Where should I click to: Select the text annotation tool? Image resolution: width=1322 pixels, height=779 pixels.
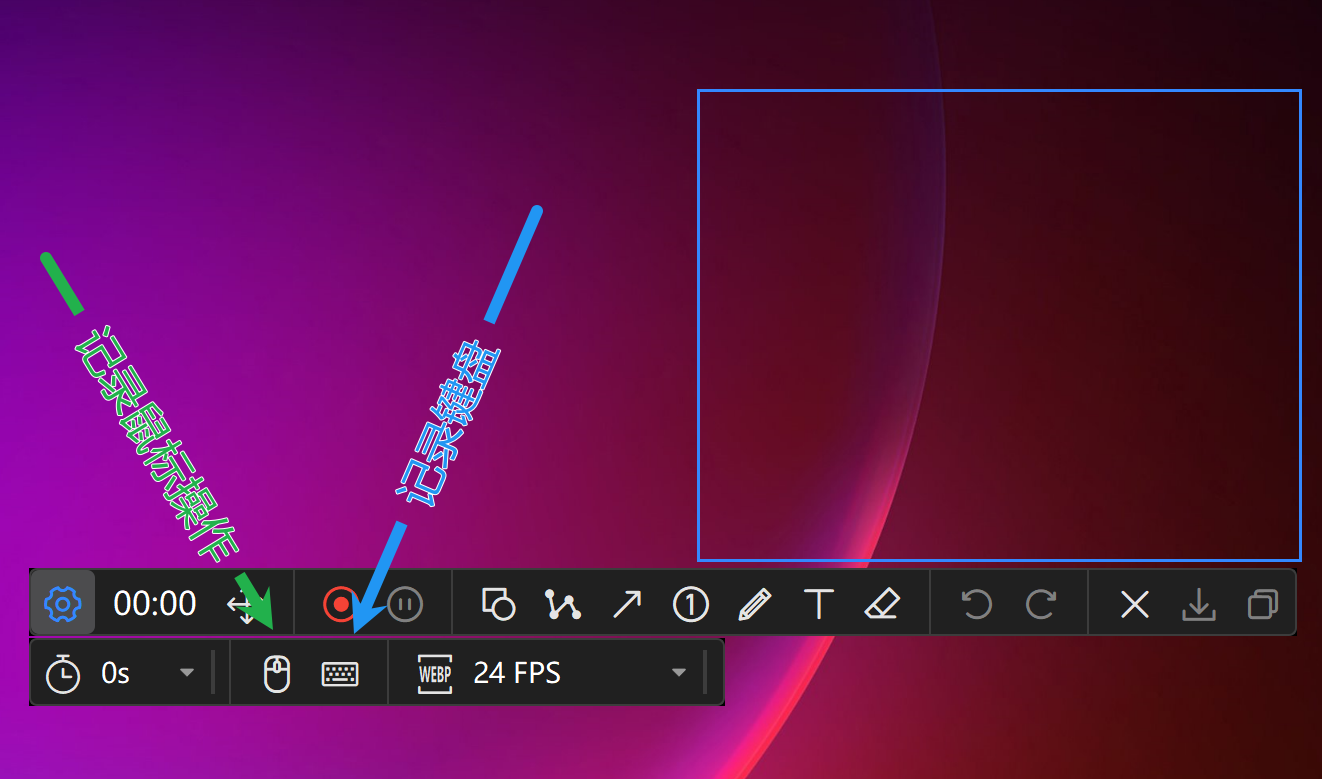point(819,603)
